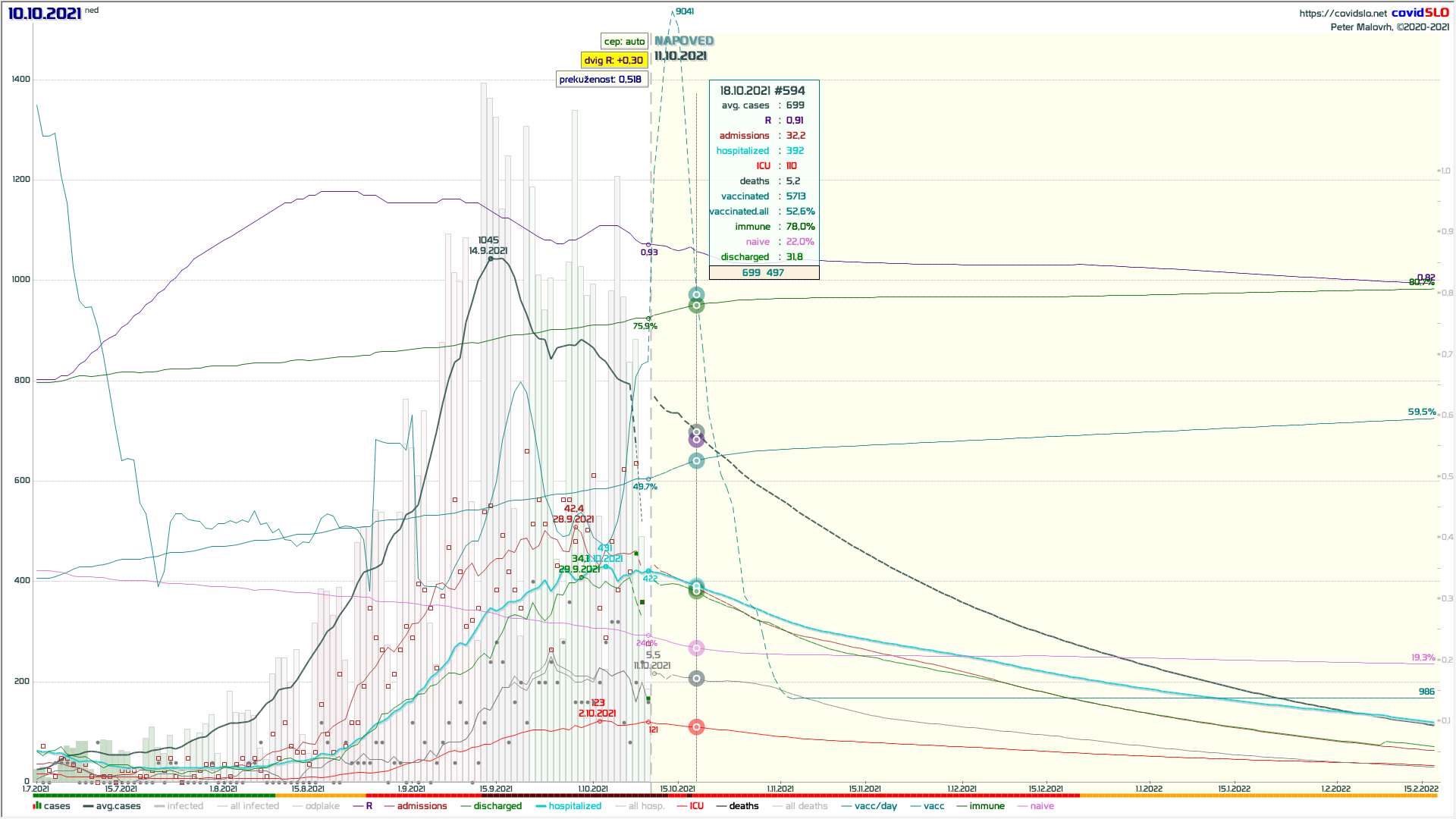The height and width of the screenshot is (819, 1456).
Task: Click the 'cep: auto' setting box
Action: click(624, 42)
